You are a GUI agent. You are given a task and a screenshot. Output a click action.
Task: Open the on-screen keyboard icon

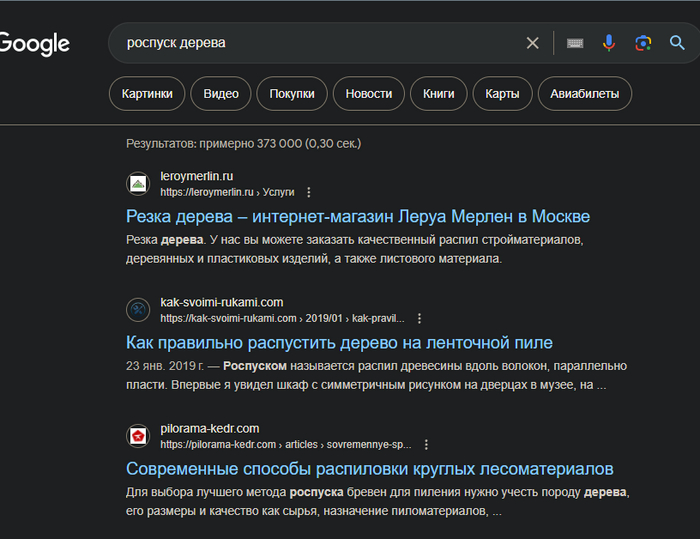pyautogui.click(x=575, y=43)
